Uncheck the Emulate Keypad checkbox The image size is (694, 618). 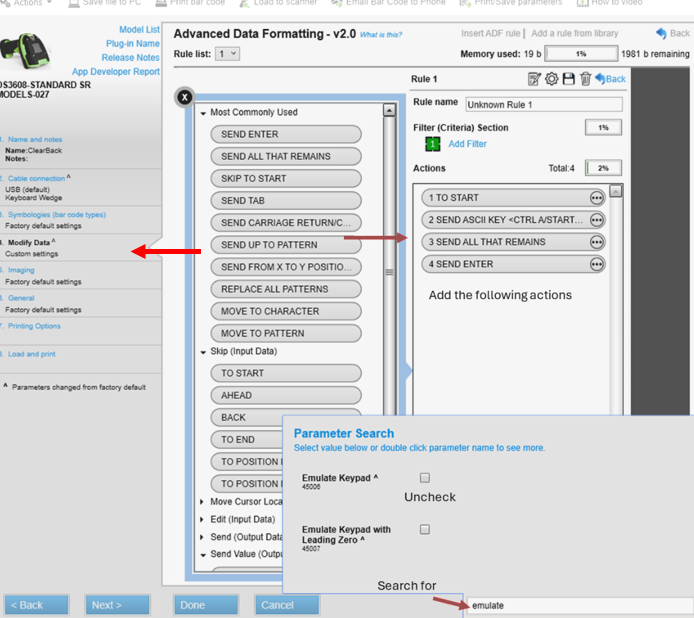click(x=424, y=478)
